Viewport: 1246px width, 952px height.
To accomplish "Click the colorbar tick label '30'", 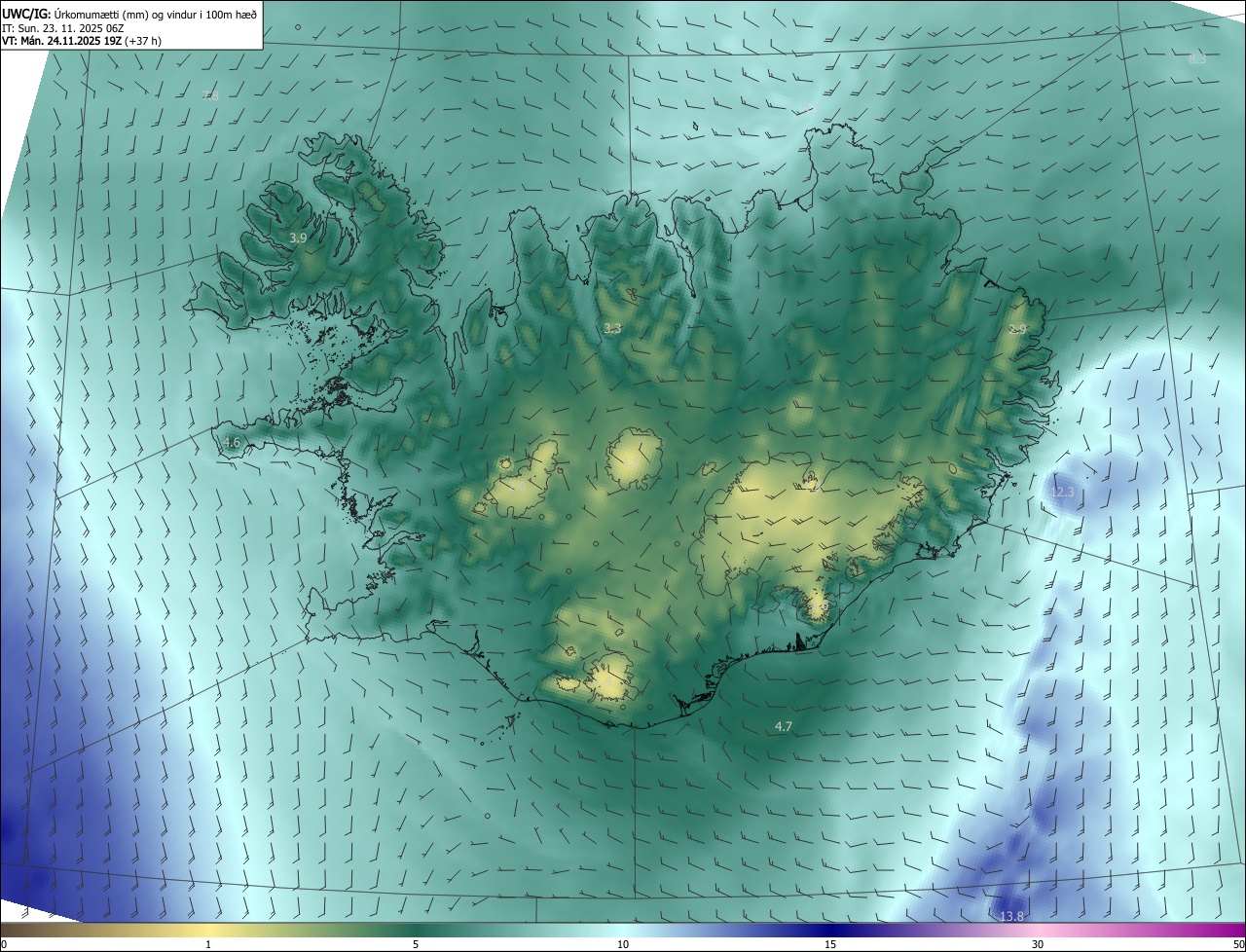I will 1038,944.
